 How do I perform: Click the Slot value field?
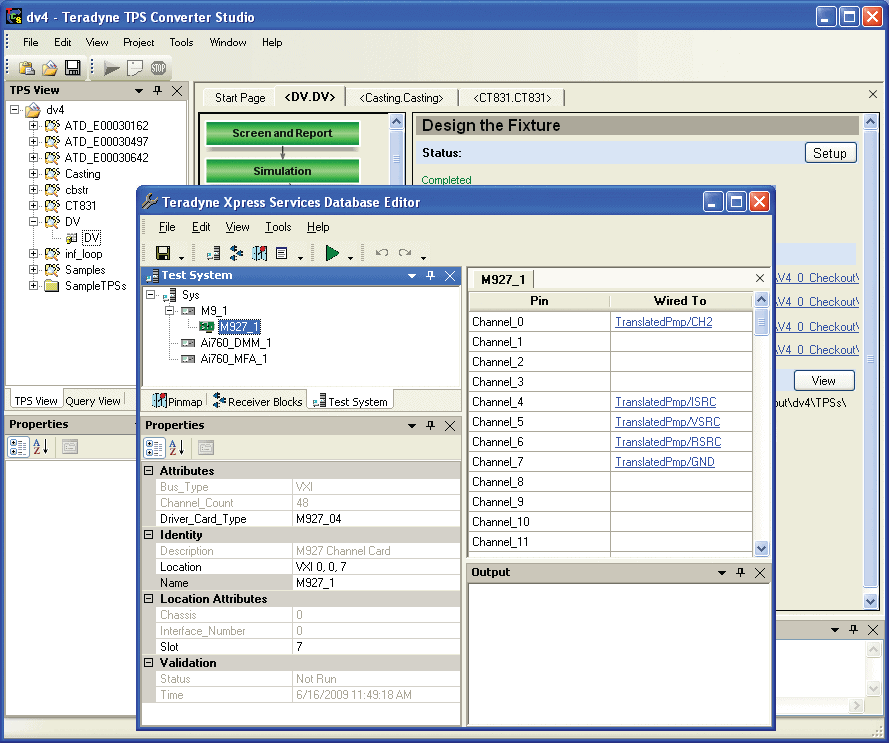376,647
